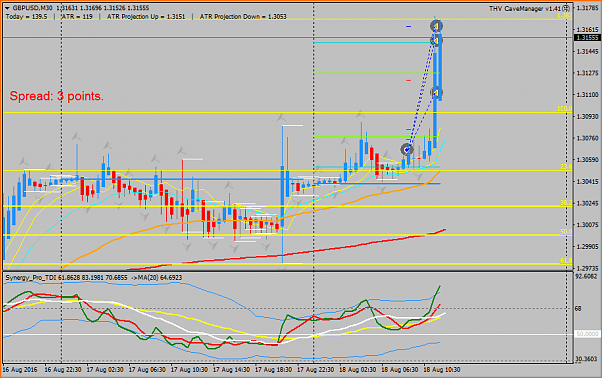602x378 pixels.
Task: Open the chart menu triangle beside GBPUSD,M30
Action: coord(7,8)
